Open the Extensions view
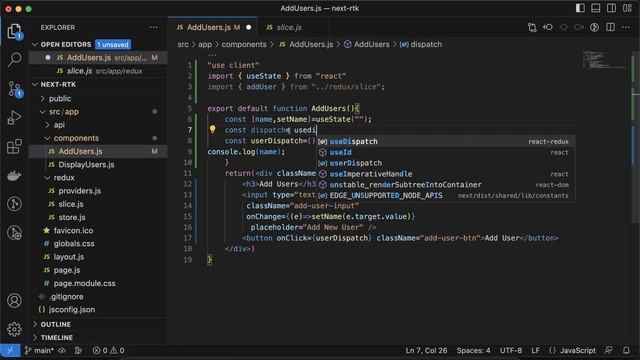This screenshot has height=360, width=640. [14, 147]
